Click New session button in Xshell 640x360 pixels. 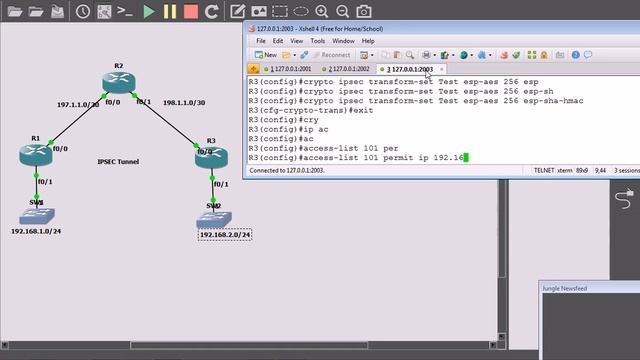coord(265,55)
